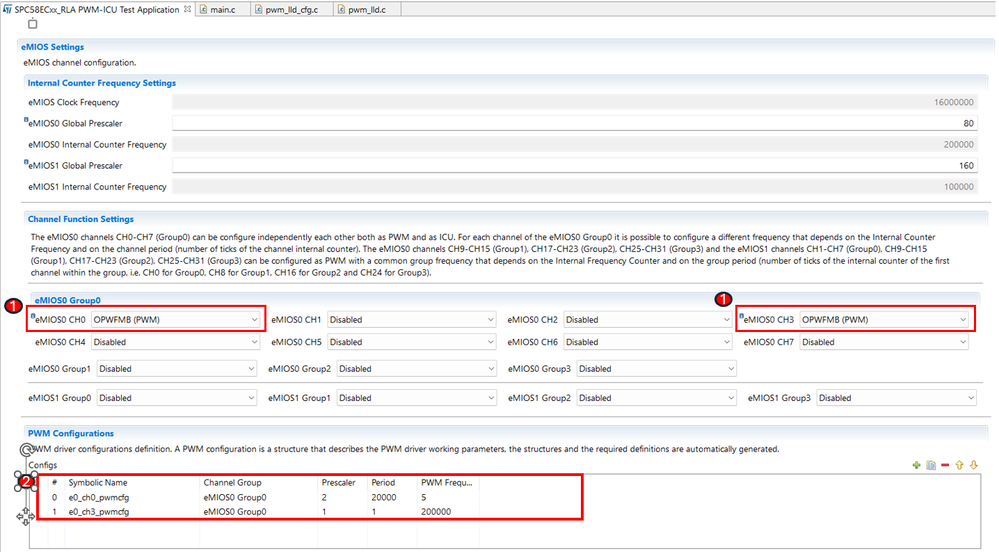Viewport: 999px width, 552px height.
Task: Open the eMIOS1 Group3 dropdown
Action: coord(896,398)
